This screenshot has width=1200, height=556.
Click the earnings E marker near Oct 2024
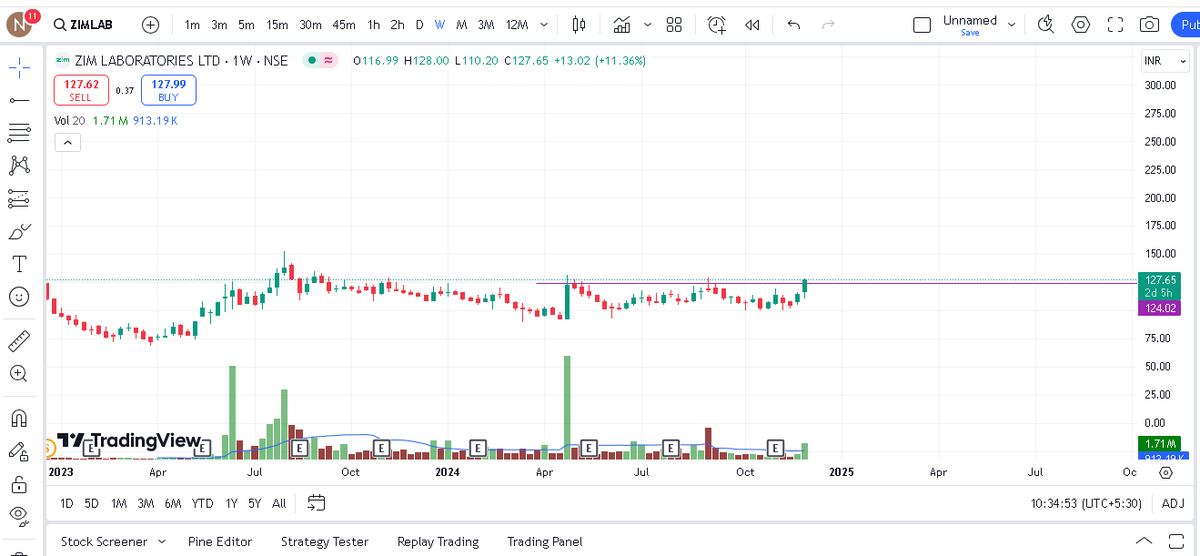pos(774,447)
